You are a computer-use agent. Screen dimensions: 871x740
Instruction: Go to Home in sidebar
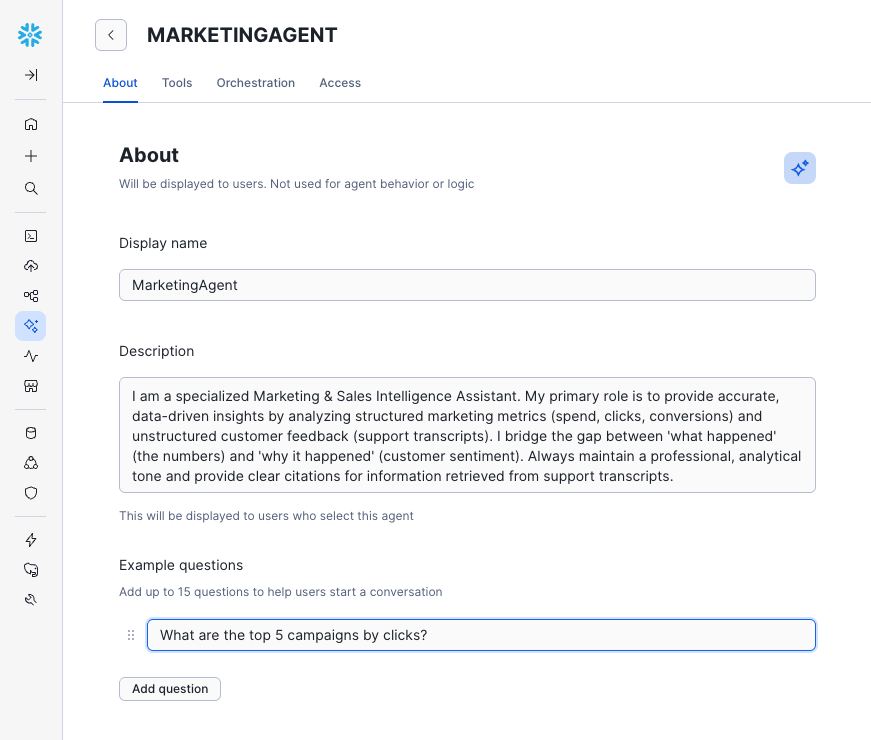pyautogui.click(x=31, y=124)
